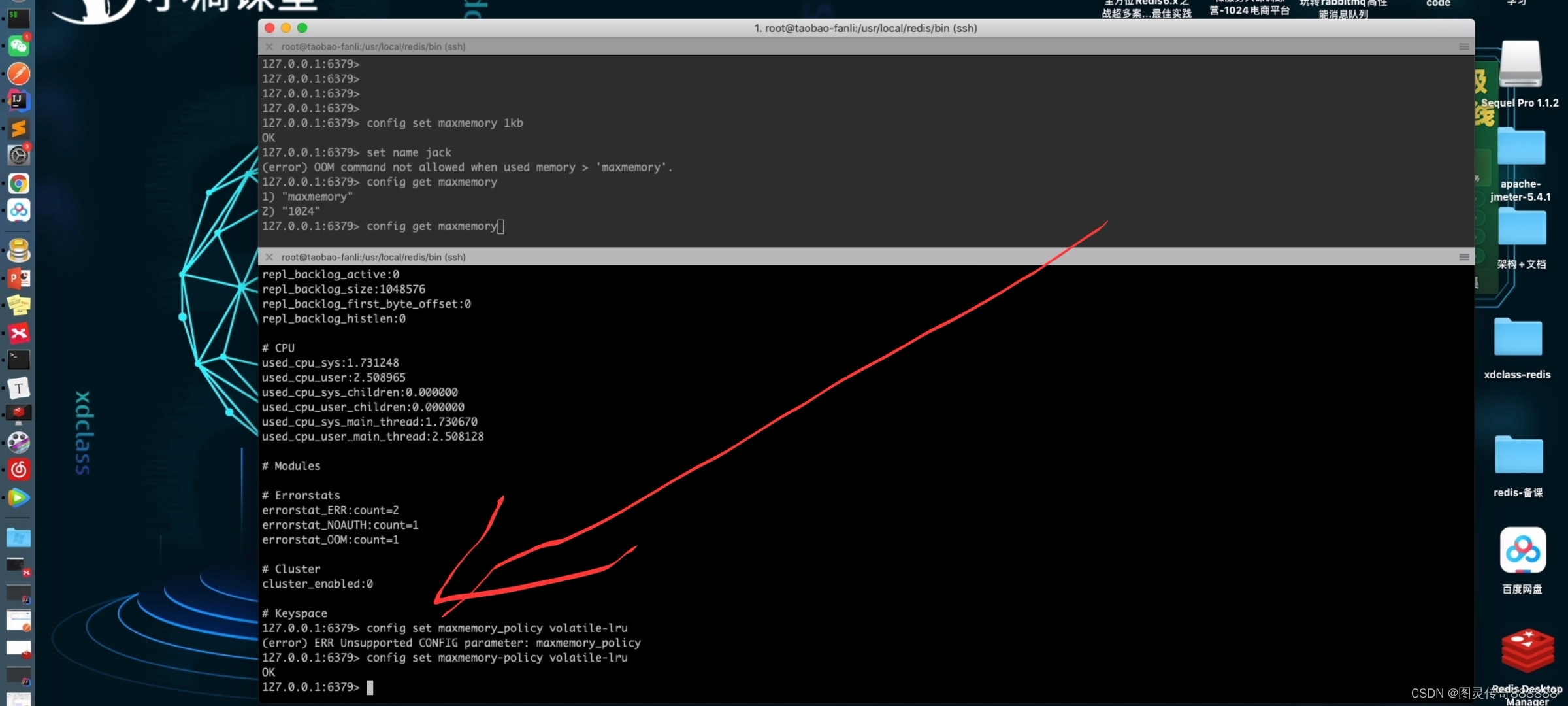
Task: Open Tencent Video in the dock
Action: pyautogui.click(x=18, y=497)
